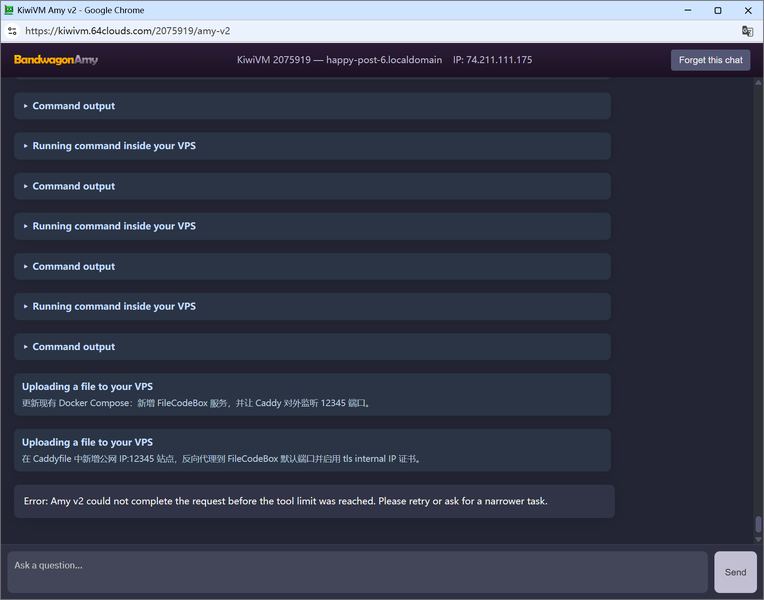Image resolution: width=764 pixels, height=600 pixels.
Task: Click the scrollbar up arrow
Action: 758,82
